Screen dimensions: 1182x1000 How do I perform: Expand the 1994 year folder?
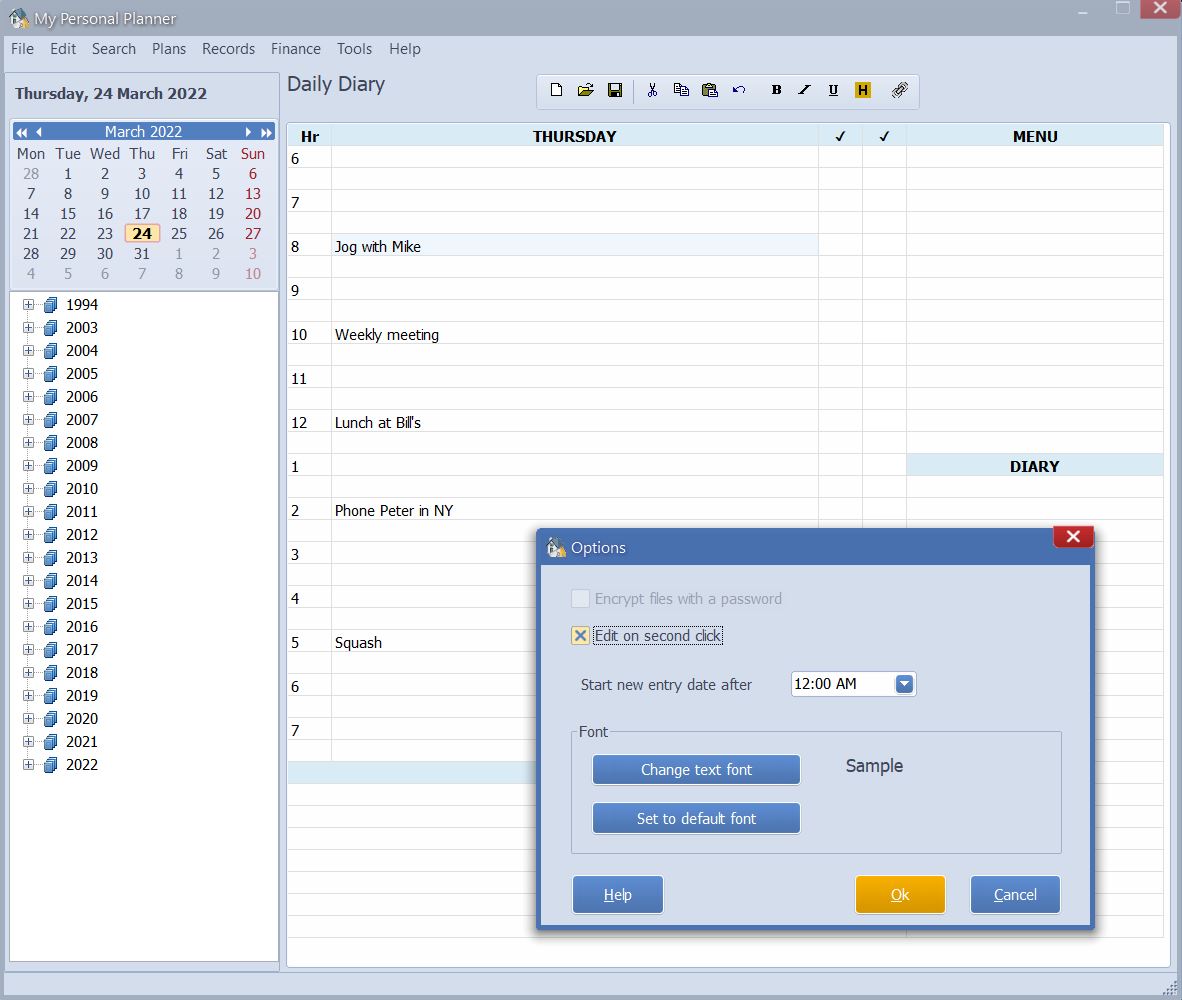[29, 304]
